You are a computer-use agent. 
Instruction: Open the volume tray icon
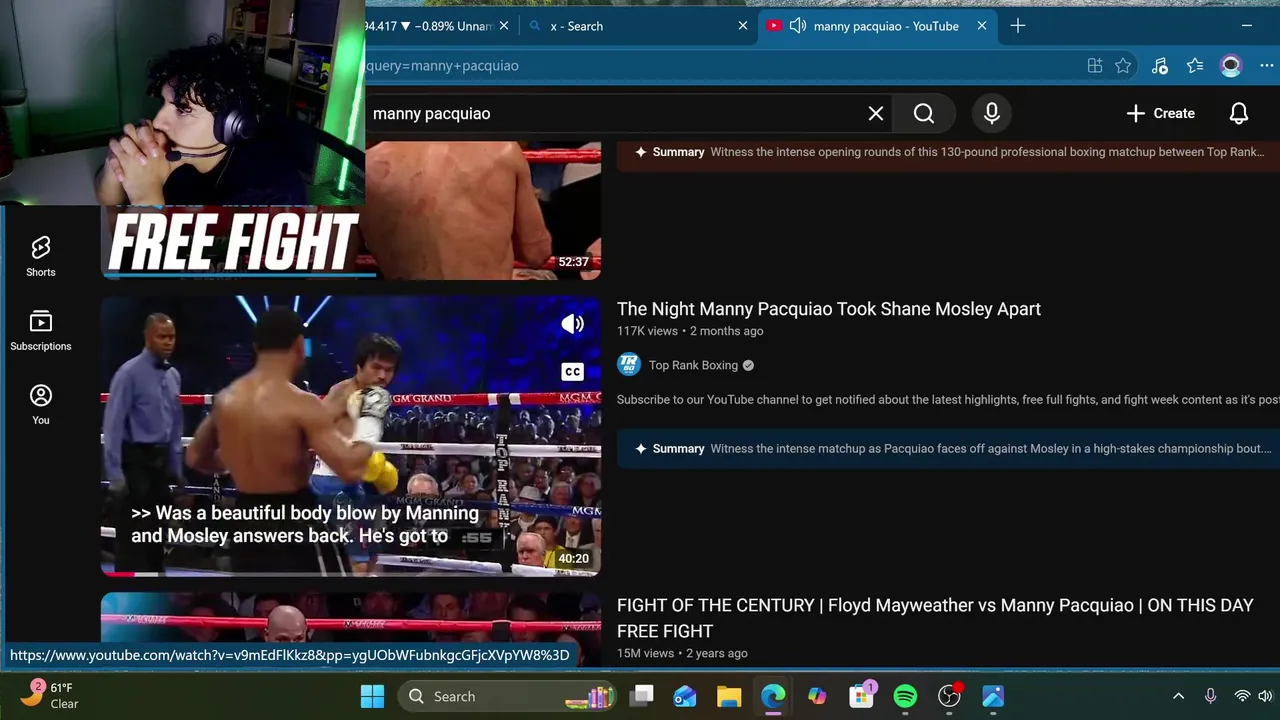coord(1265,697)
